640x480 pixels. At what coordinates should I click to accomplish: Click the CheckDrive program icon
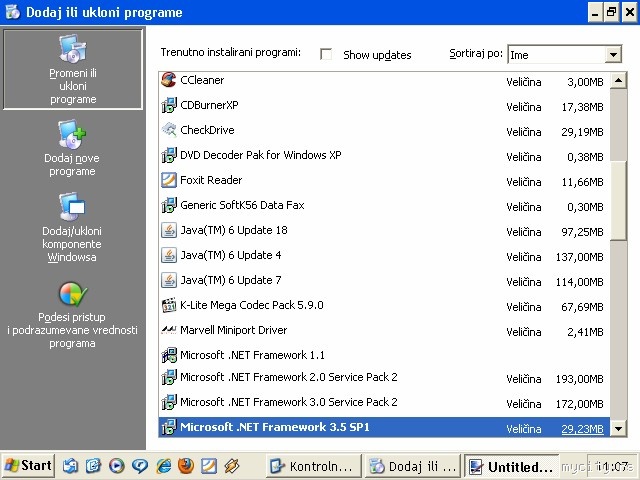point(169,130)
